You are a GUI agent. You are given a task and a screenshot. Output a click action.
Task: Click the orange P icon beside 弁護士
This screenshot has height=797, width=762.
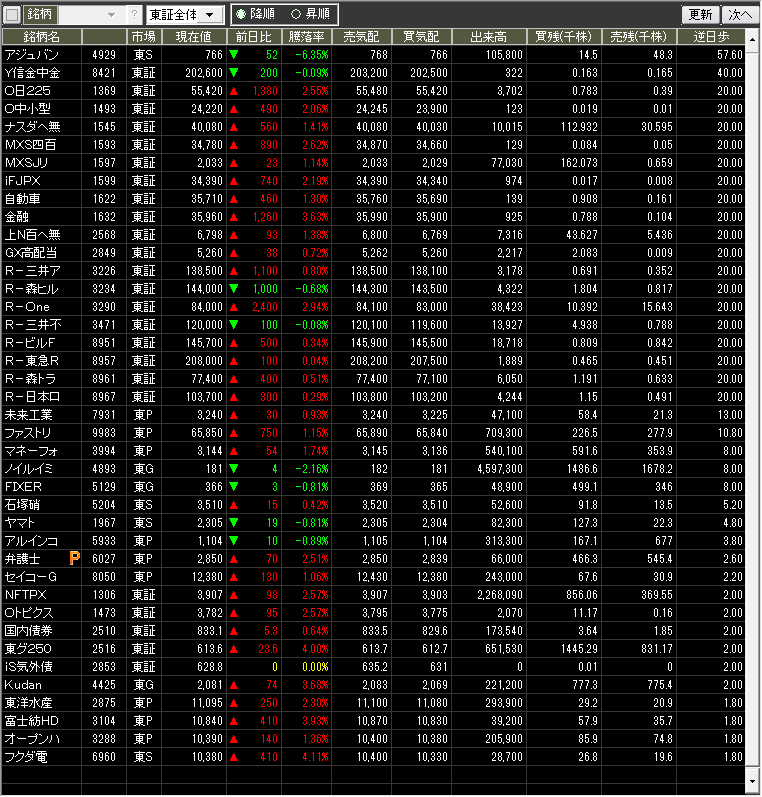pos(74,558)
